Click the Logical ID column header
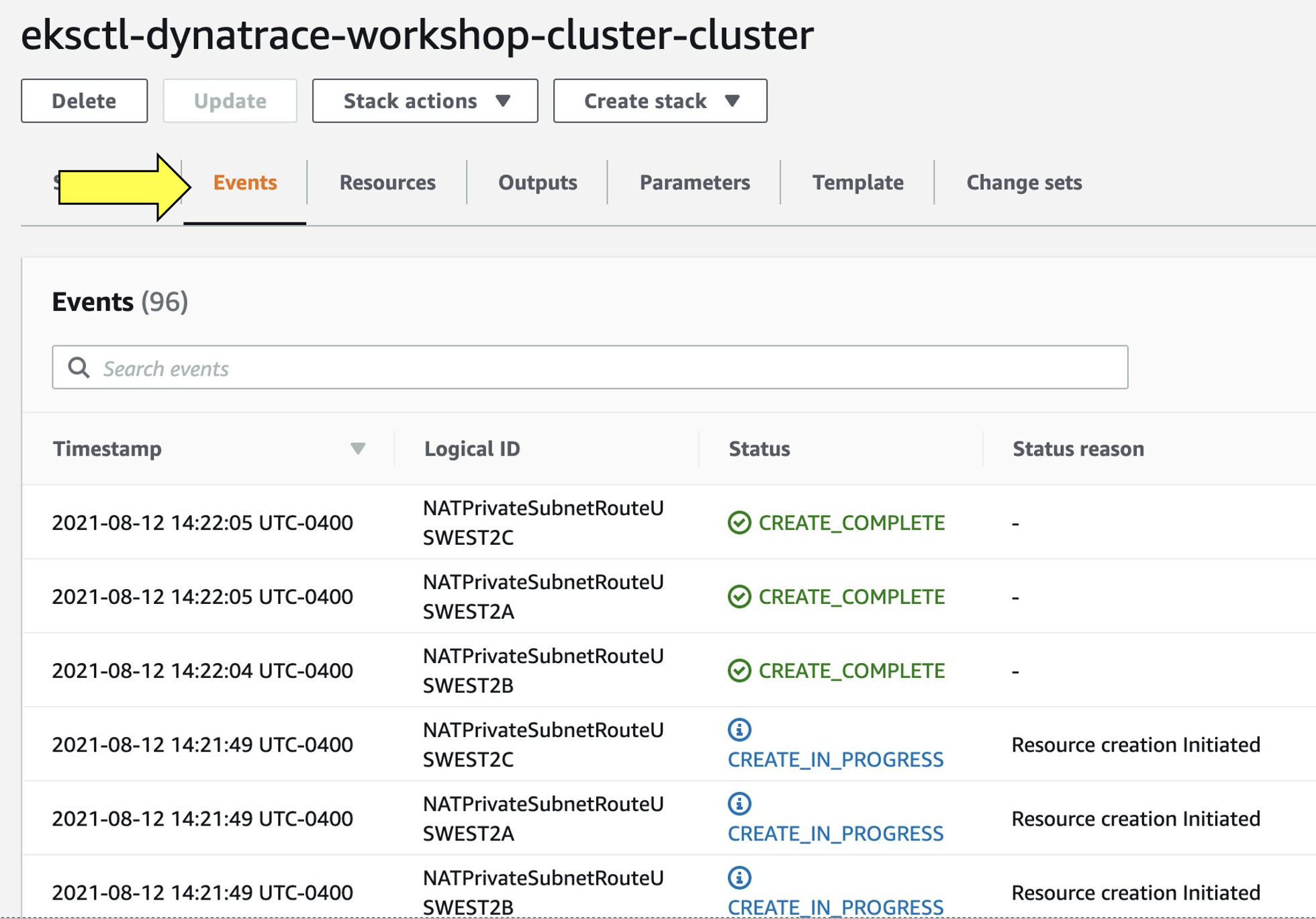Viewport: 1316px width, 919px height. (x=472, y=449)
